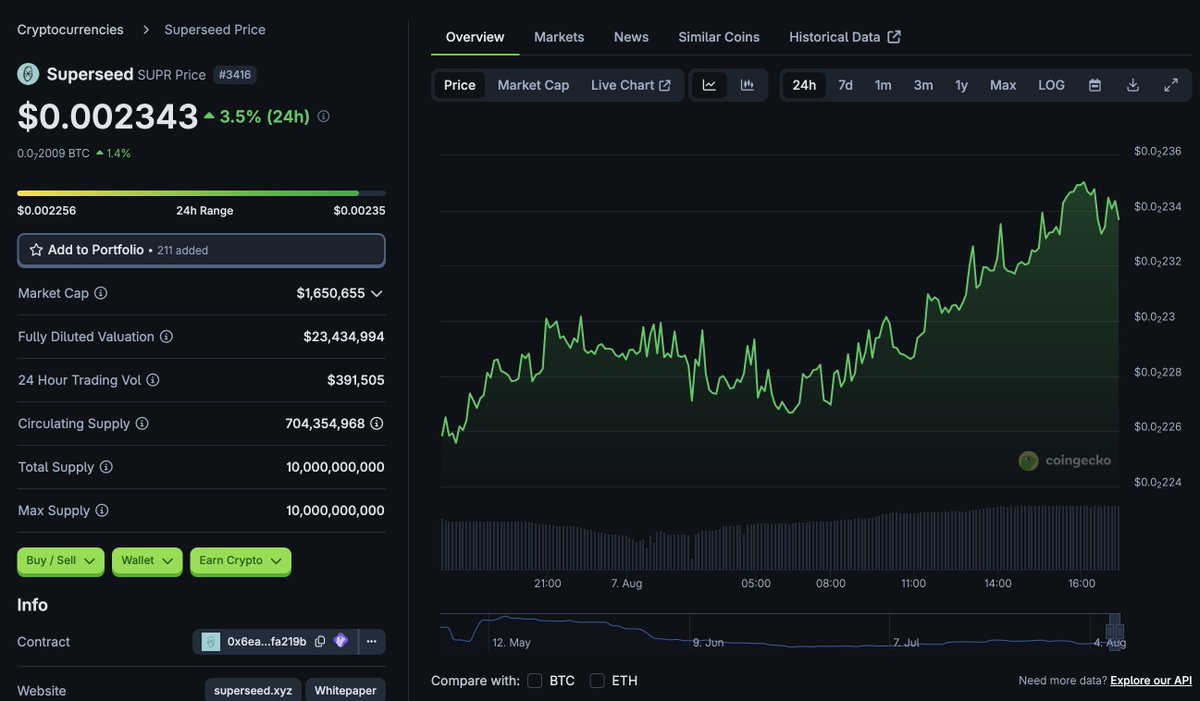Click the purple wallet icon next to contract
The height and width of the screenshot is (701, 1200).
coord(341,641)
